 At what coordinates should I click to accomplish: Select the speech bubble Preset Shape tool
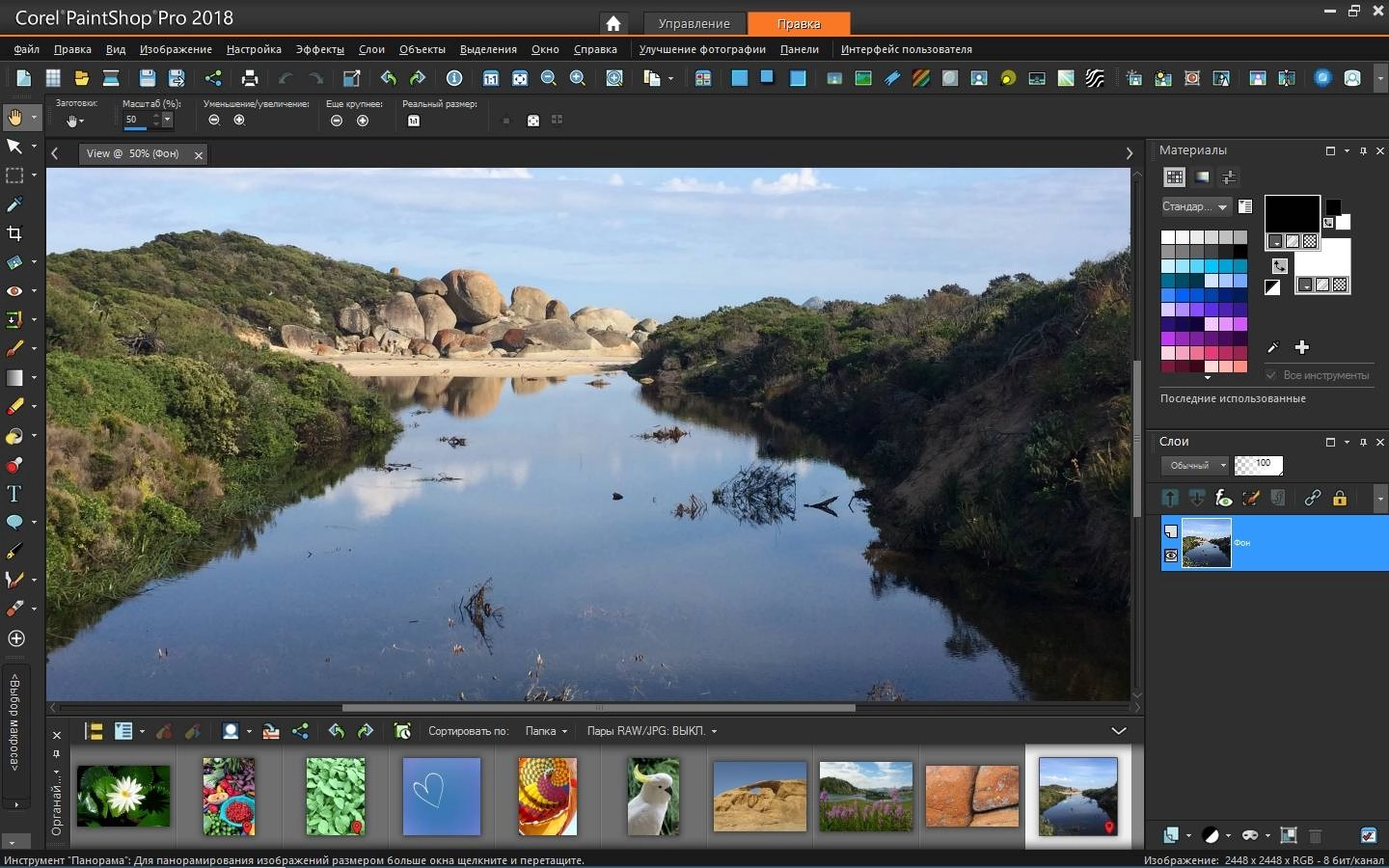[x=14, y=523]
